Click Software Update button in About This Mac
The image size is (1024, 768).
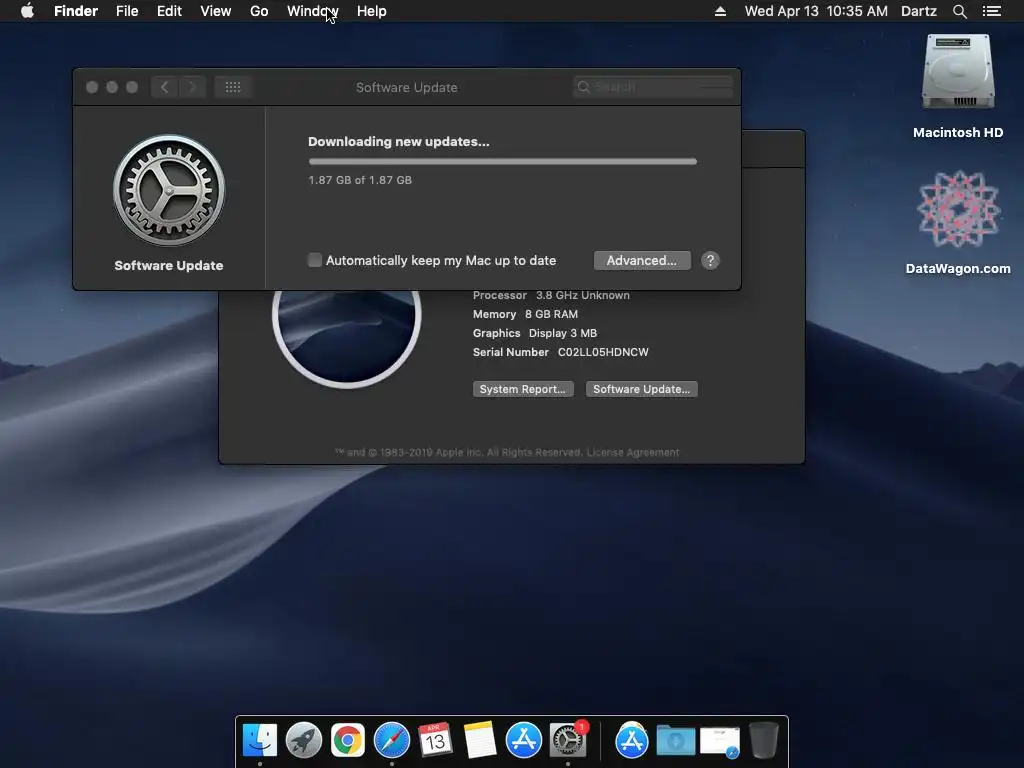[642, 389]
